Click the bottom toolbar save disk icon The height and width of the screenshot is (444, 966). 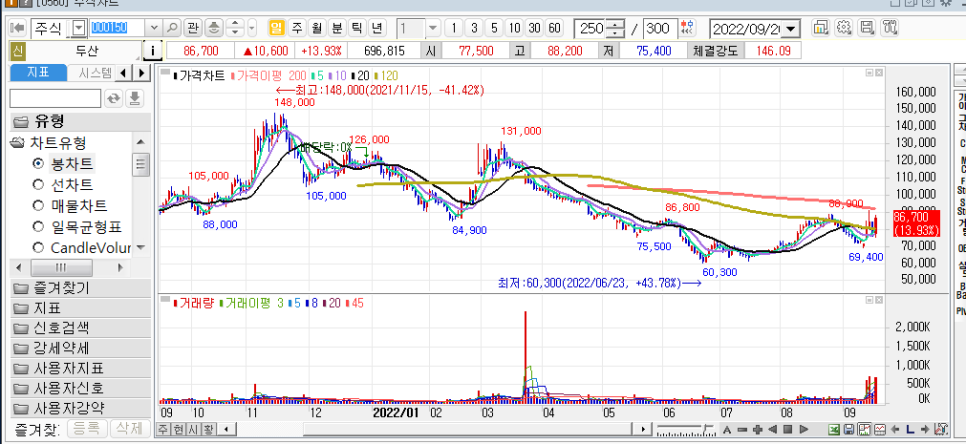click(x=848, y=429)
